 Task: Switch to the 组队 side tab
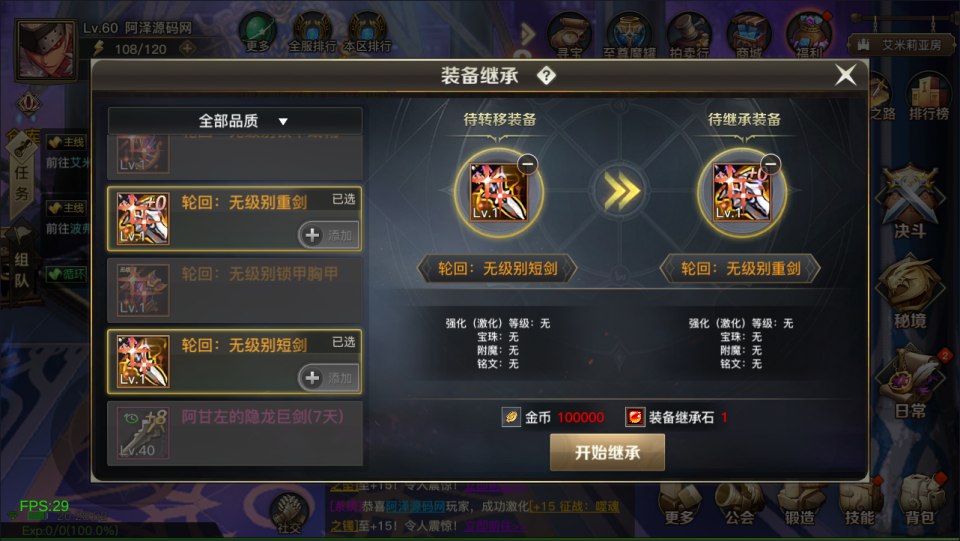click(21, 268)
